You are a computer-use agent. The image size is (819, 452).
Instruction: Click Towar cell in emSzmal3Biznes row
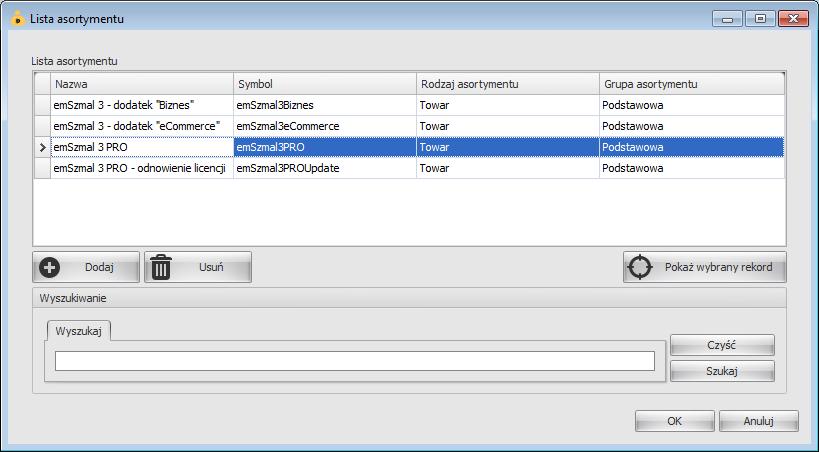508,106
